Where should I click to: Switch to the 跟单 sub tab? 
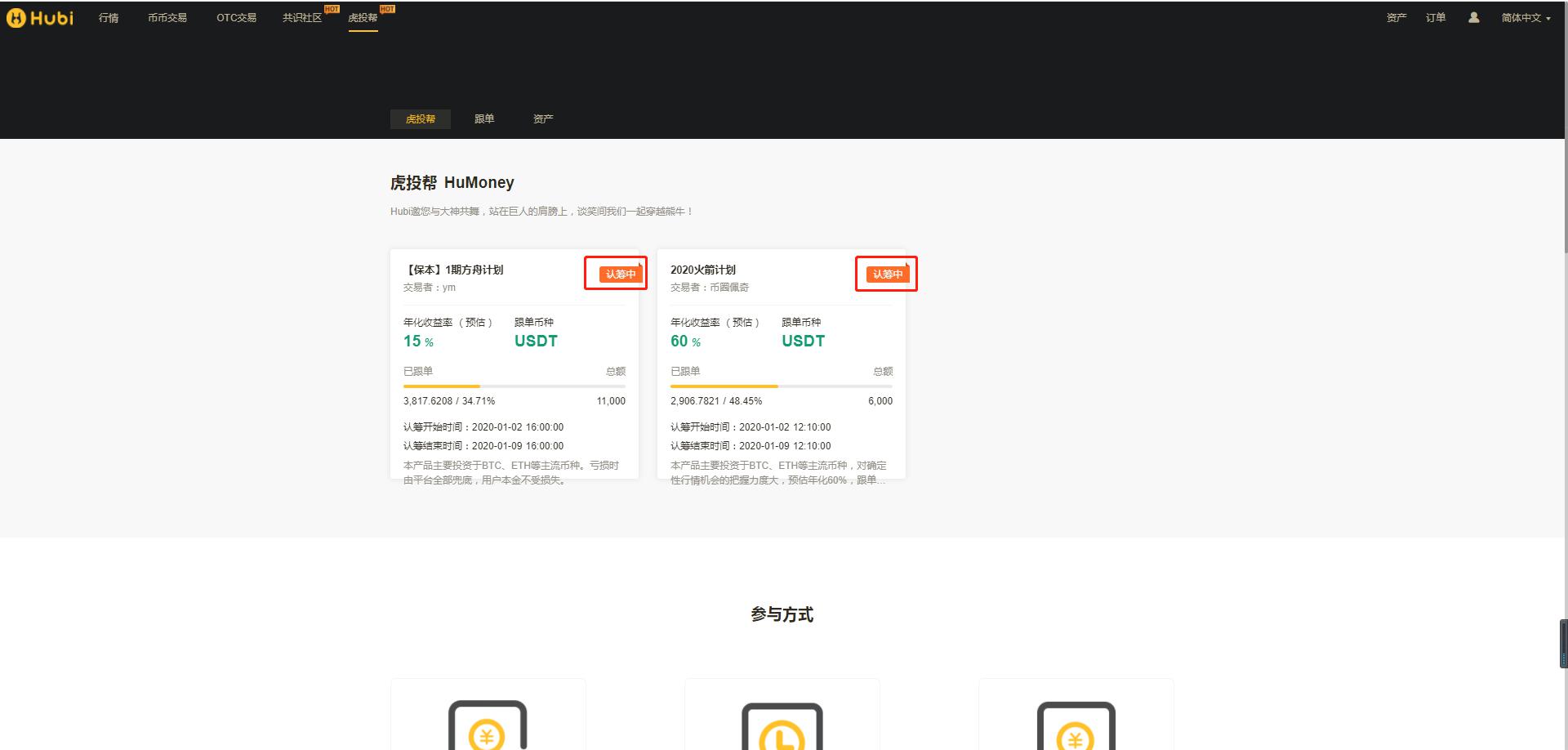point(484,119)
